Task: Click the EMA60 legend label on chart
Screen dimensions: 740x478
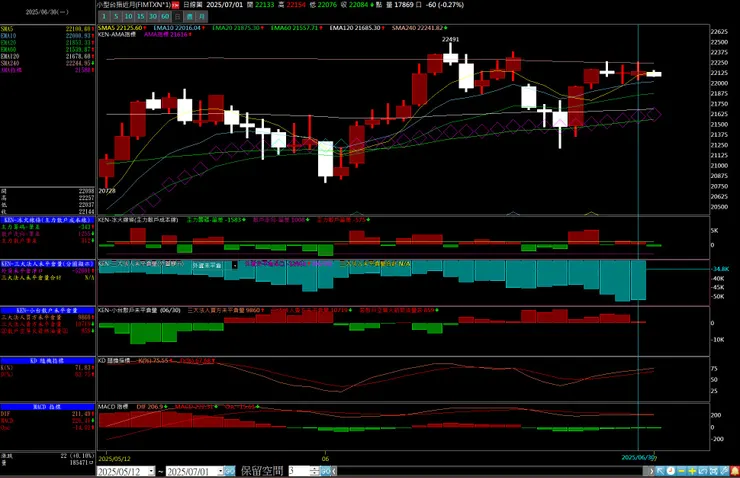Action: pyautogui.click(x=294, y=28)
